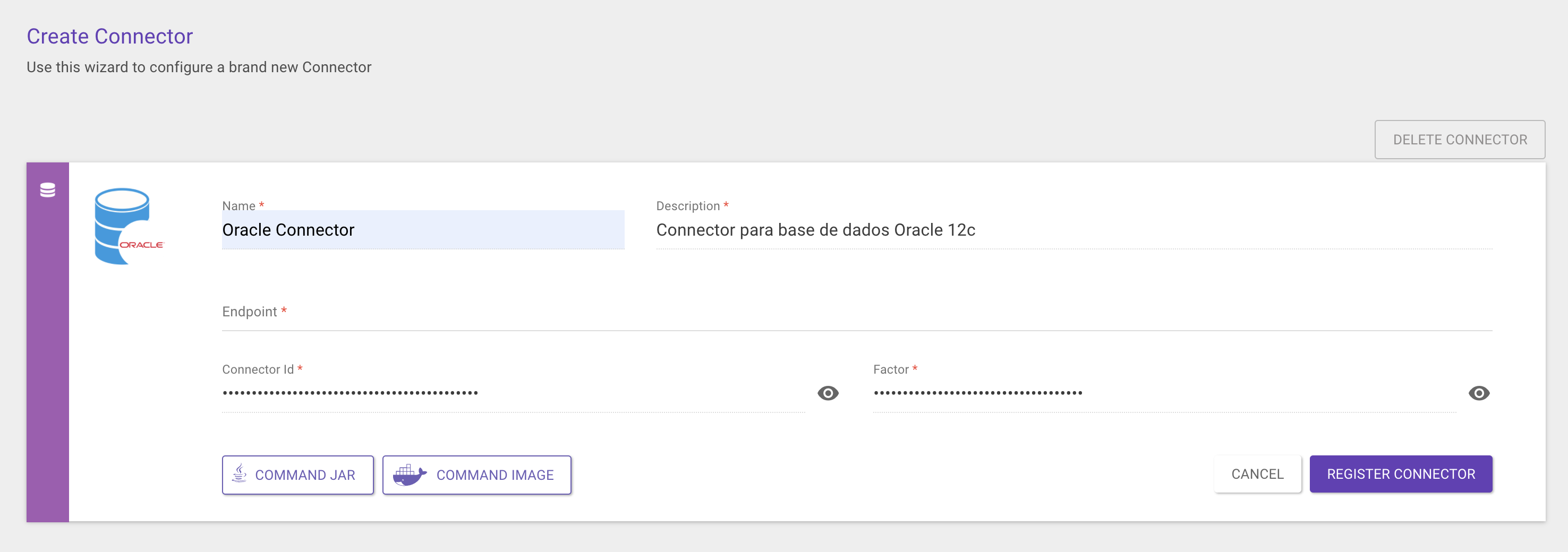1568x552 pixels.
Task: Show the hidden Connector Id value
Action: click(x=827, y=393)
